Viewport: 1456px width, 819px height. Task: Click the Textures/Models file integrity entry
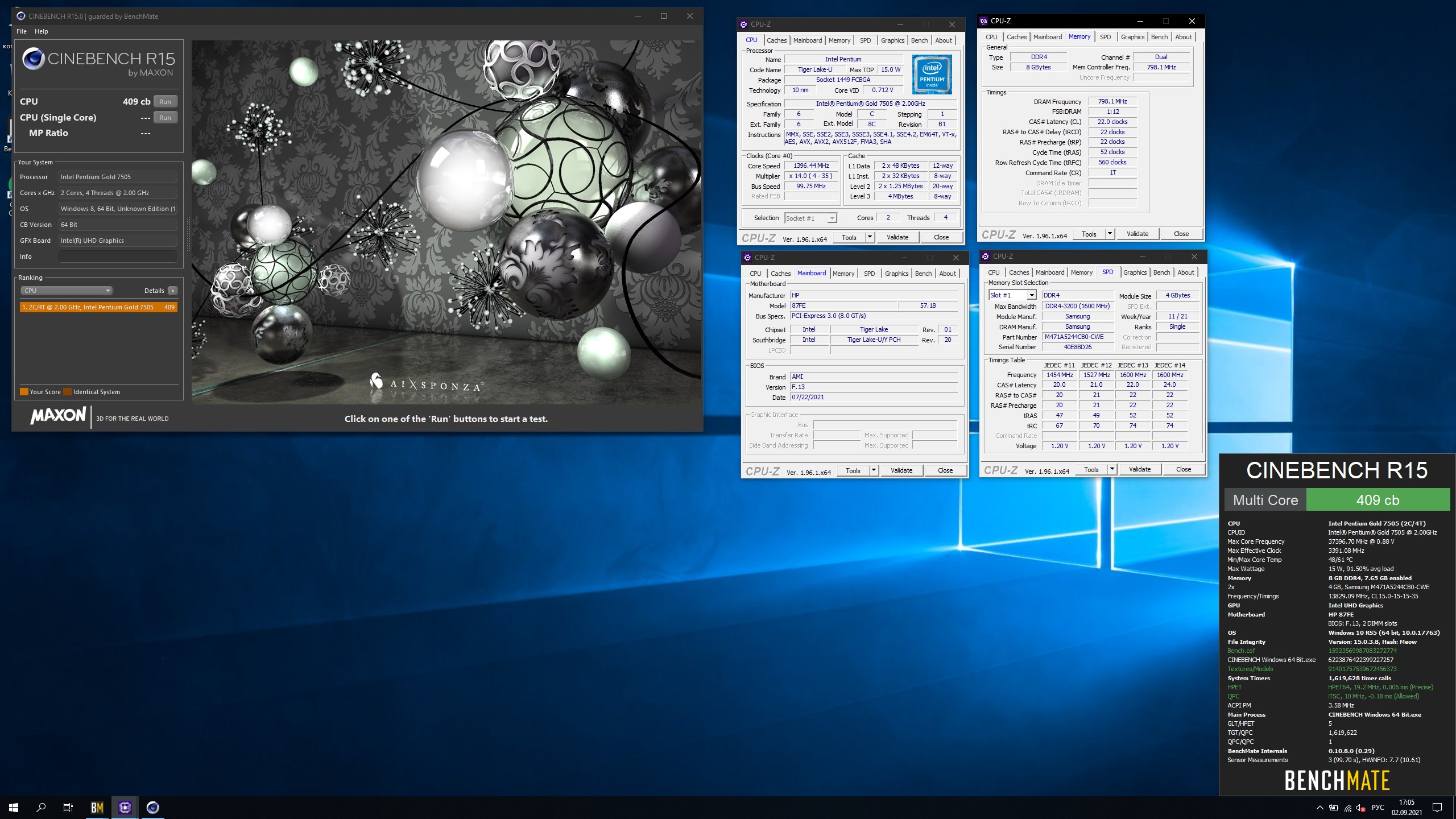[x=1250, y=669]
